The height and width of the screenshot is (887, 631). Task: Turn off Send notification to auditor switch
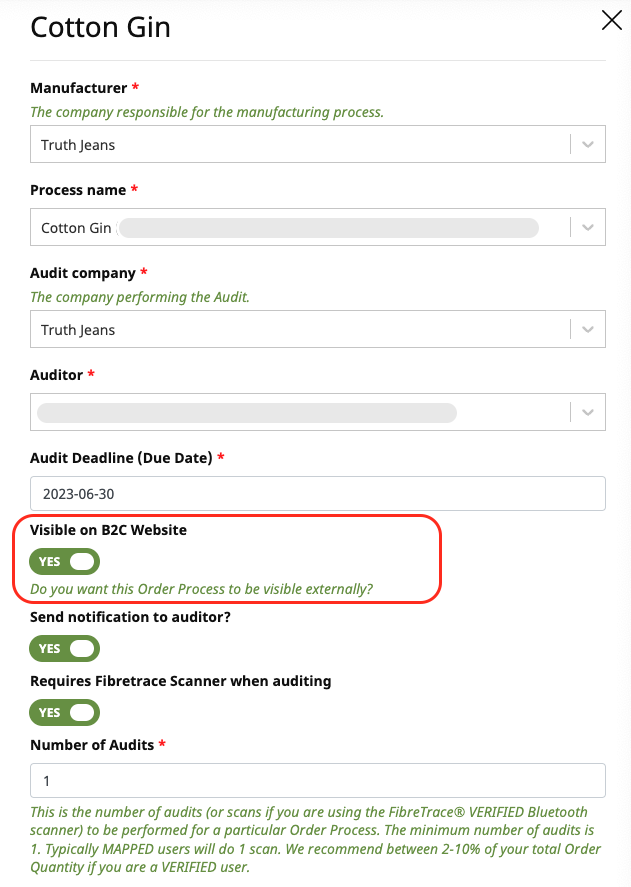pyautogui.click(x=65, y=648)
